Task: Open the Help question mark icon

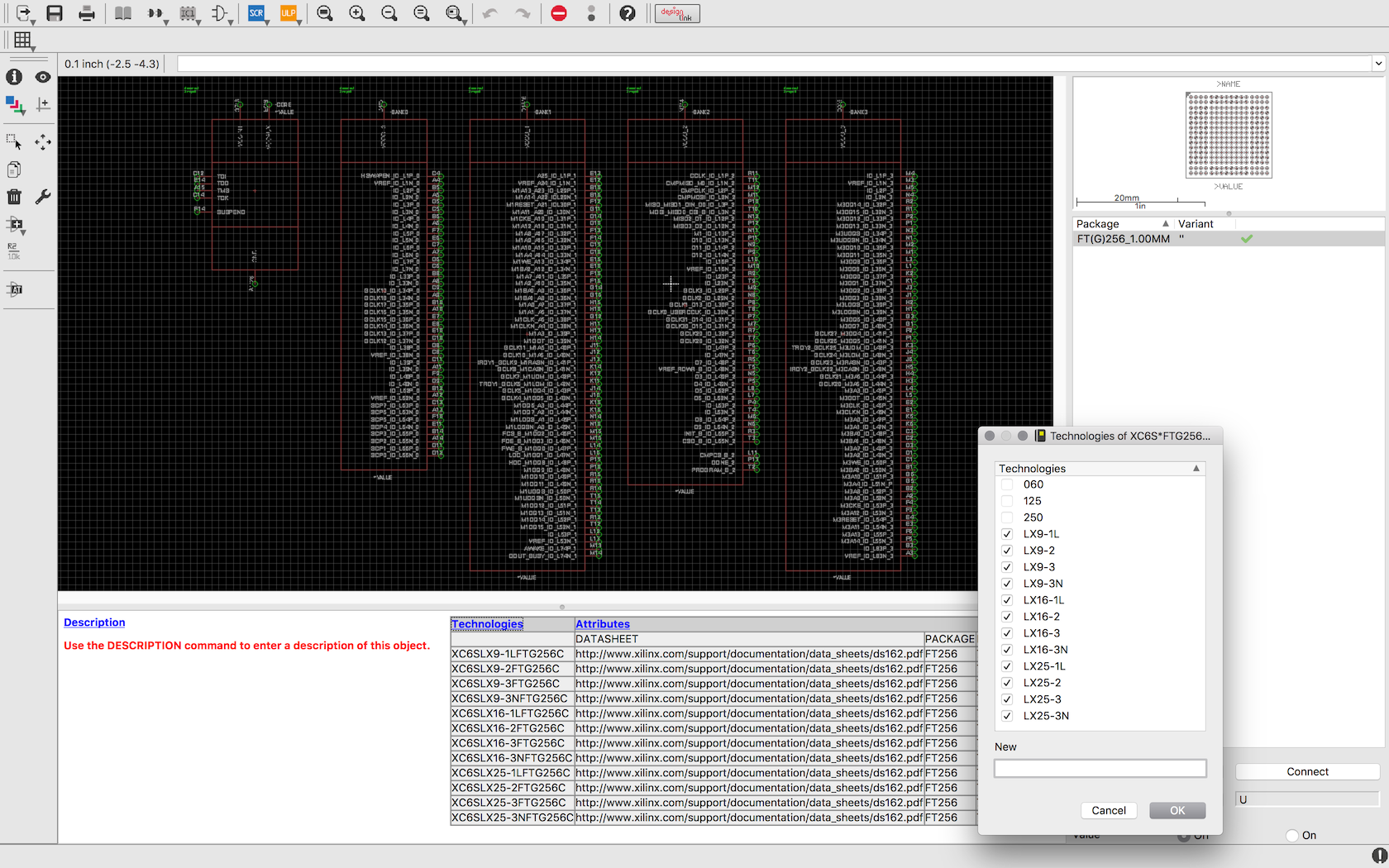Action: [628, 13]
